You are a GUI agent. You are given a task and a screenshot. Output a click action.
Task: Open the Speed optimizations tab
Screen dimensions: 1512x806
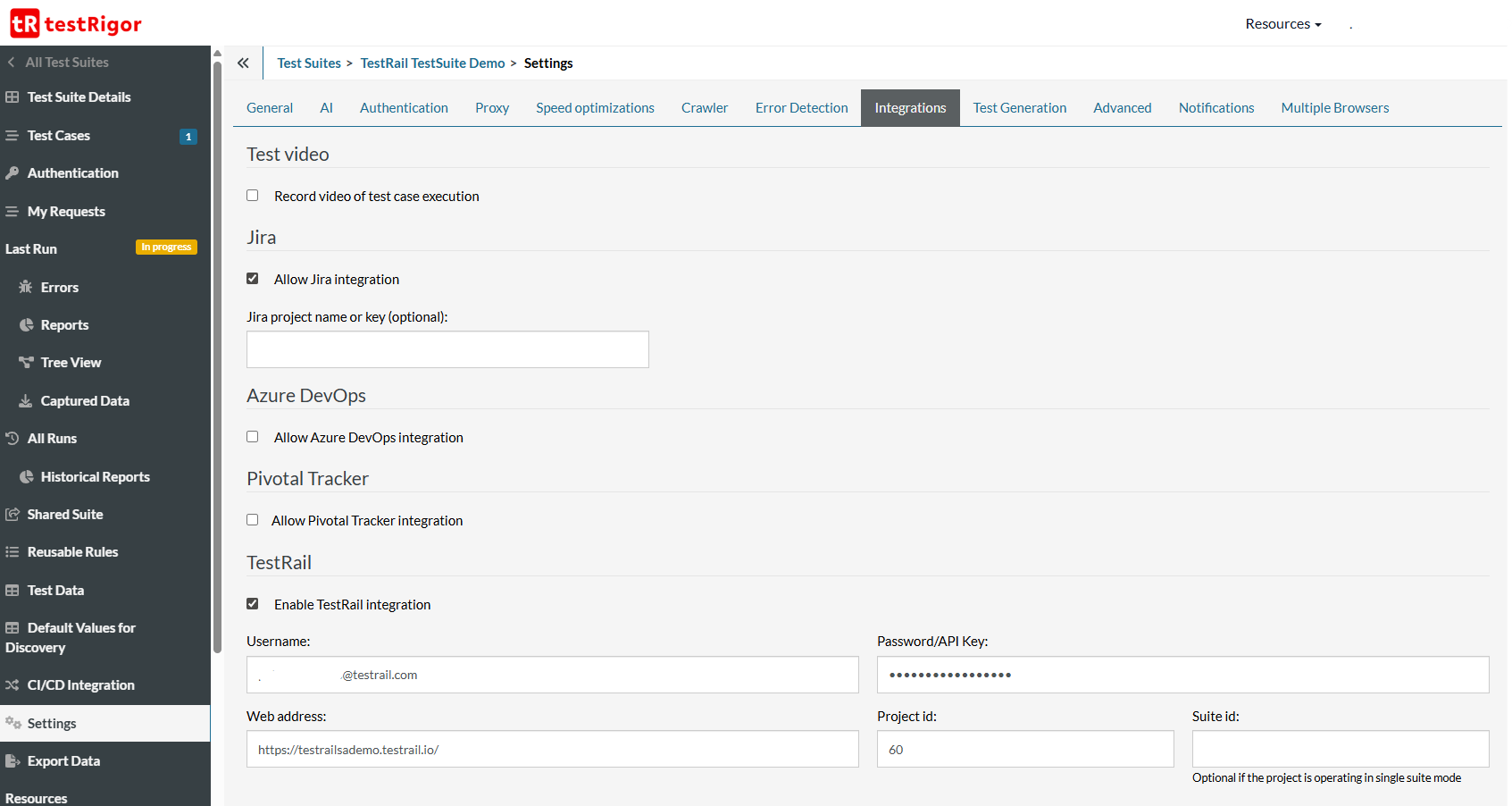(x=595, y=108)
